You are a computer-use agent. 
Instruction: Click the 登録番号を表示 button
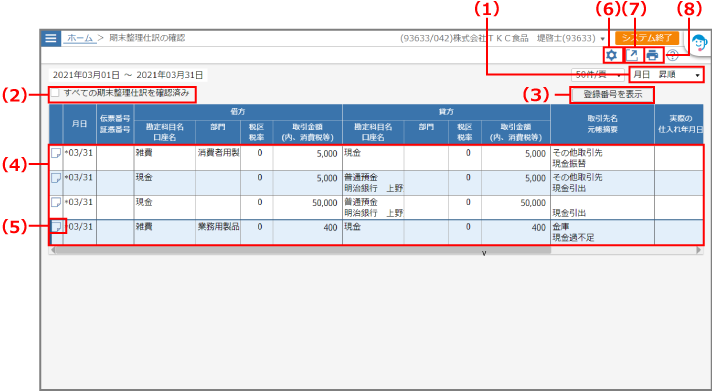(613, 94)
